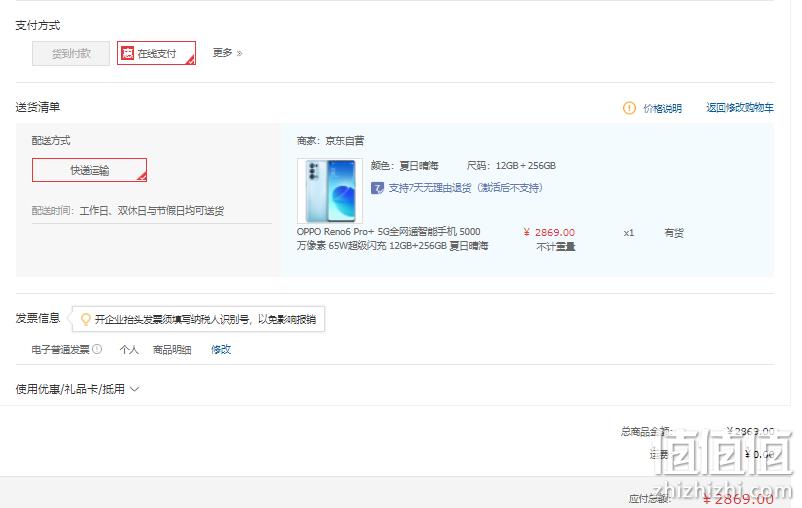The width and height of the screenshot is (802, 508).
Task: Go back via 返回修改购物车 link
Action: (740, 107)
